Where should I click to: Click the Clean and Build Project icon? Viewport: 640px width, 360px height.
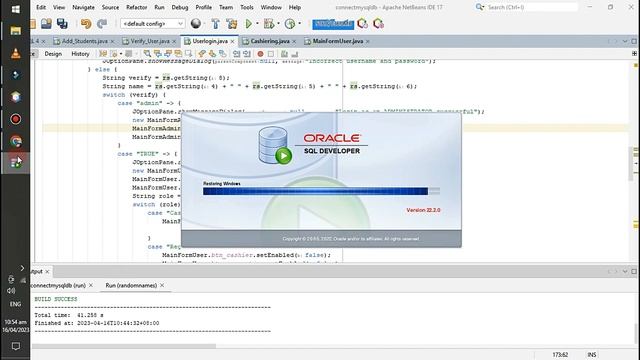pos(232,24)
